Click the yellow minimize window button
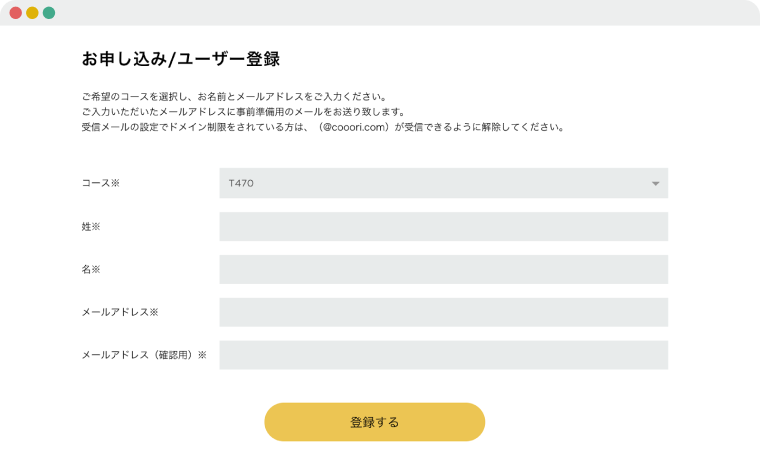Screen dimensions: 760x460 pos(32,13)
